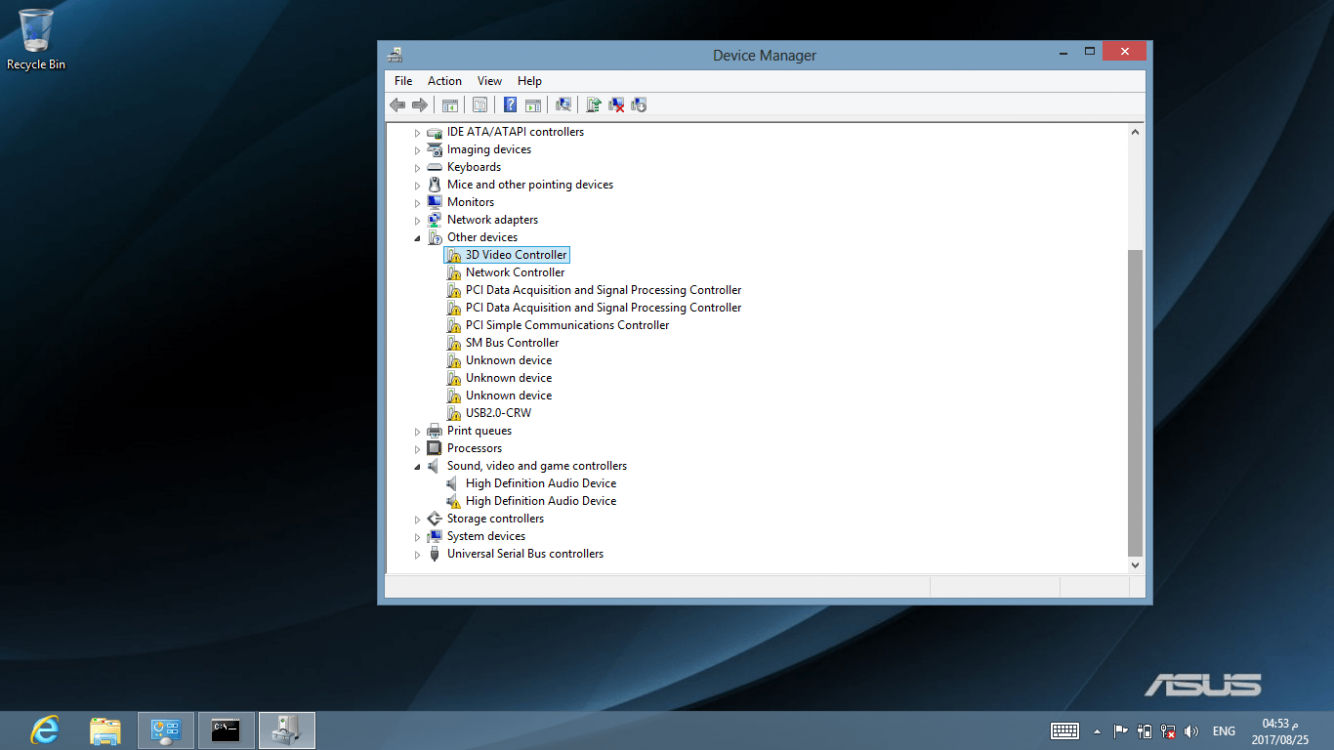This screenshot has height=750, width=1334.
Task: Open the Action menu
Action: click(445, 81)
